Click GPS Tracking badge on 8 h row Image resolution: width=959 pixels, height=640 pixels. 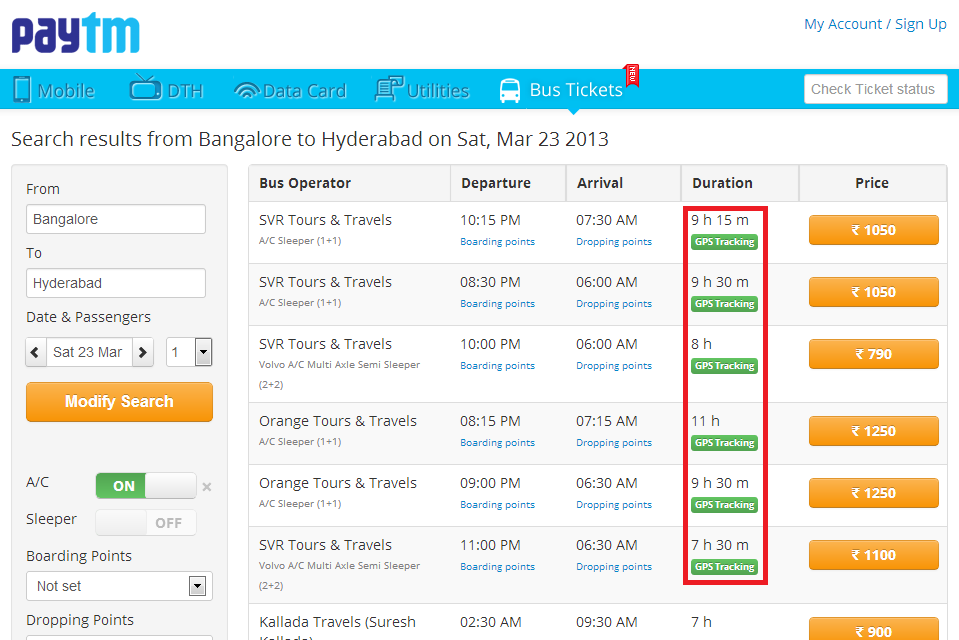coord(724,366)
